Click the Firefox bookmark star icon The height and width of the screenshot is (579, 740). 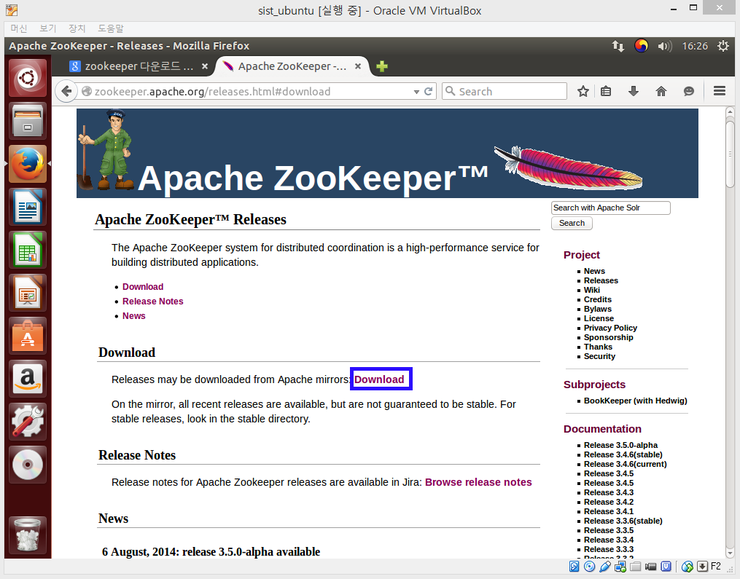click(x=583, y=91)
